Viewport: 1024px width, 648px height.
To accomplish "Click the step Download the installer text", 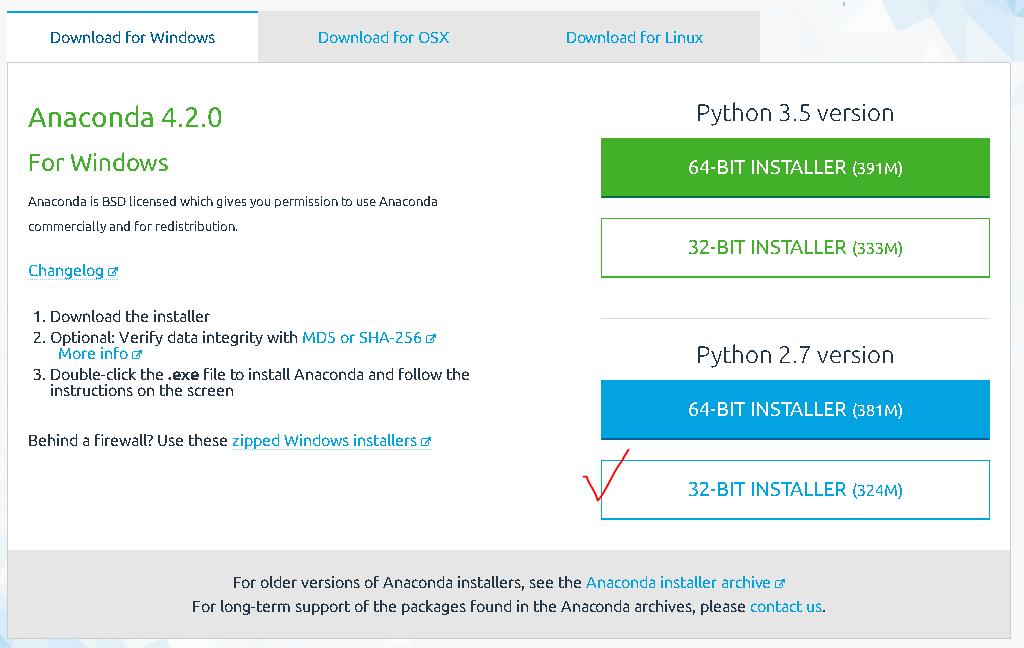I will pos(130,317).
